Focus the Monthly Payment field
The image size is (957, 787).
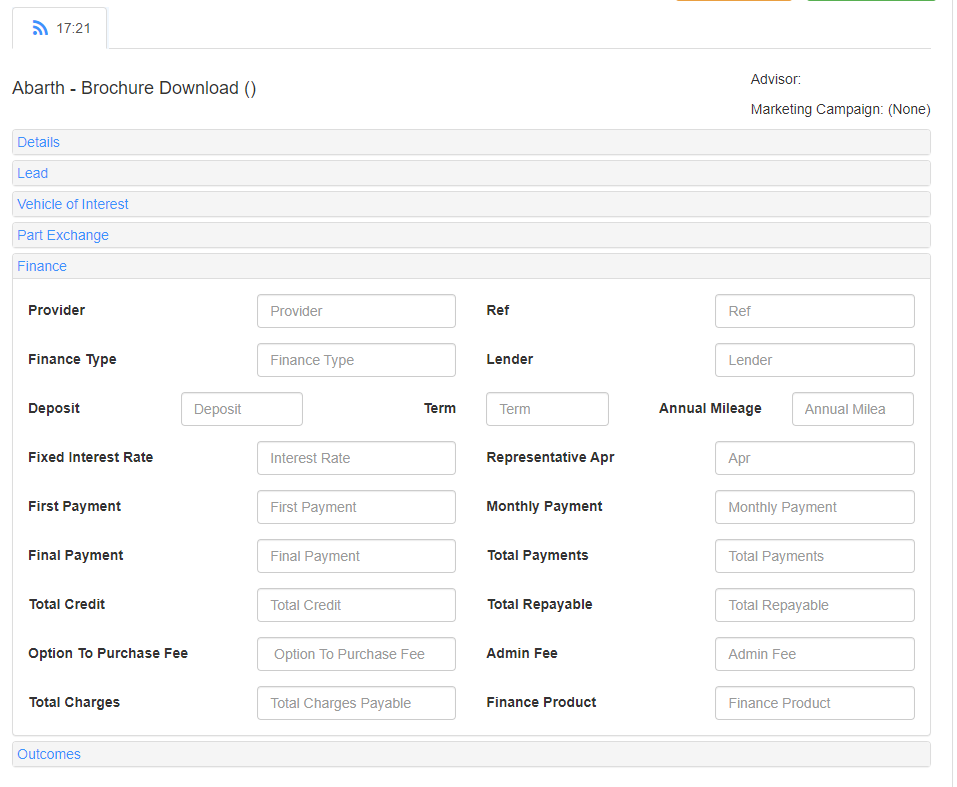[815, 507]
